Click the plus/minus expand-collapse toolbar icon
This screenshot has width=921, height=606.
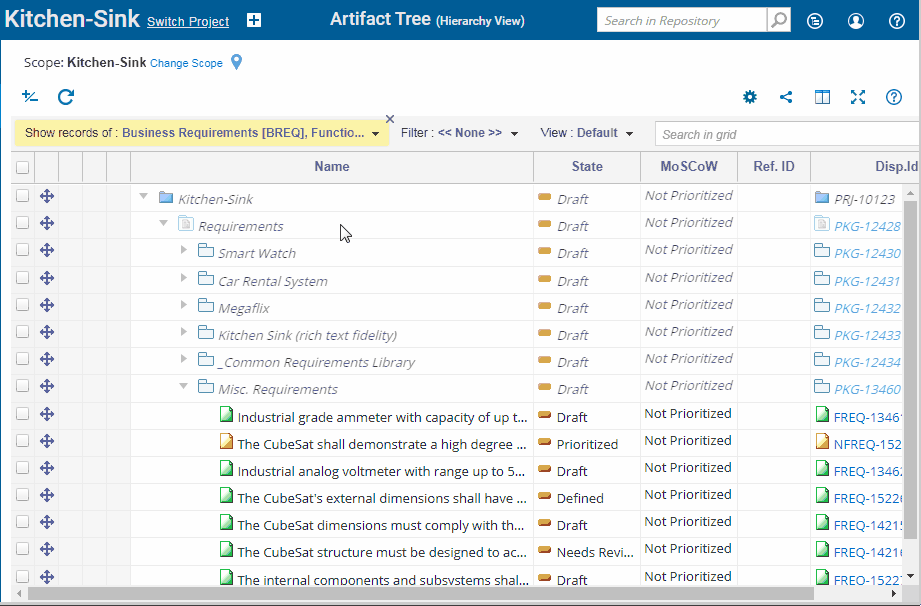(x=30, y=96)
